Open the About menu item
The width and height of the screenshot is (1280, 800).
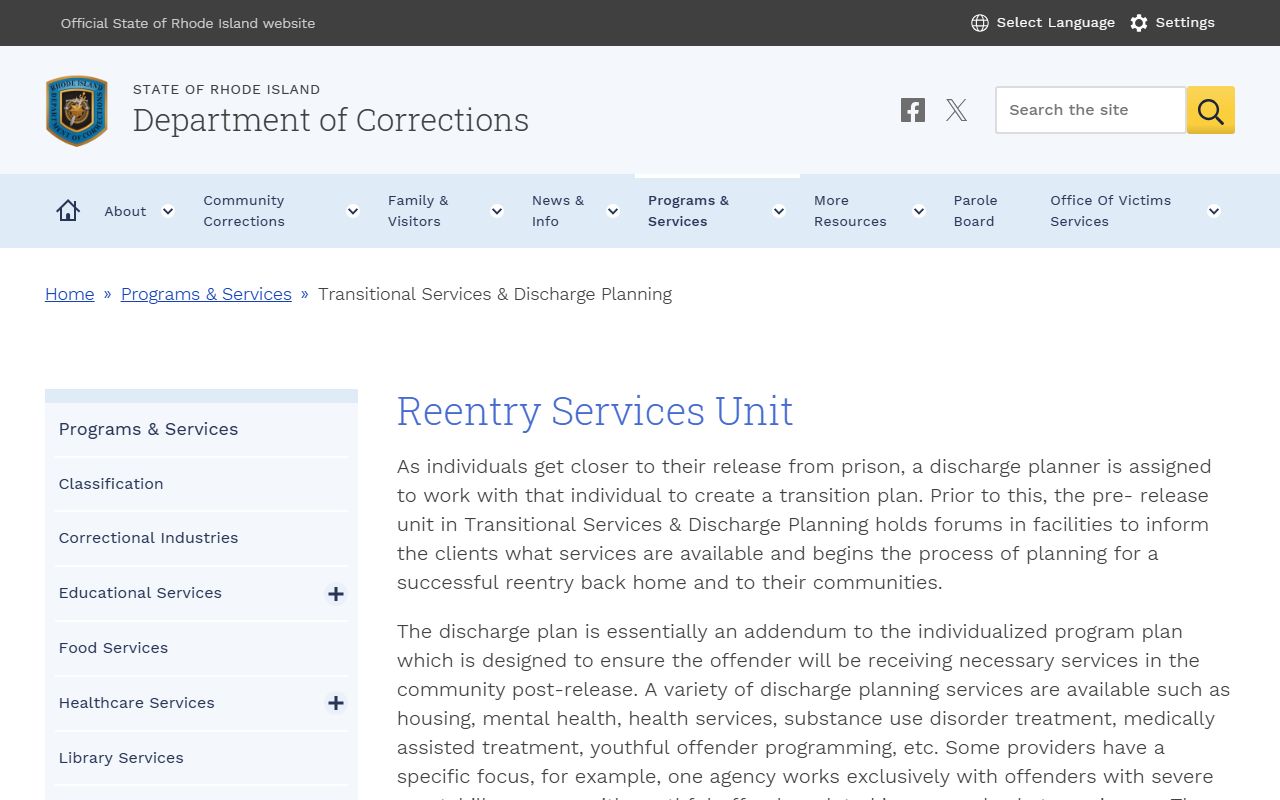125,211
